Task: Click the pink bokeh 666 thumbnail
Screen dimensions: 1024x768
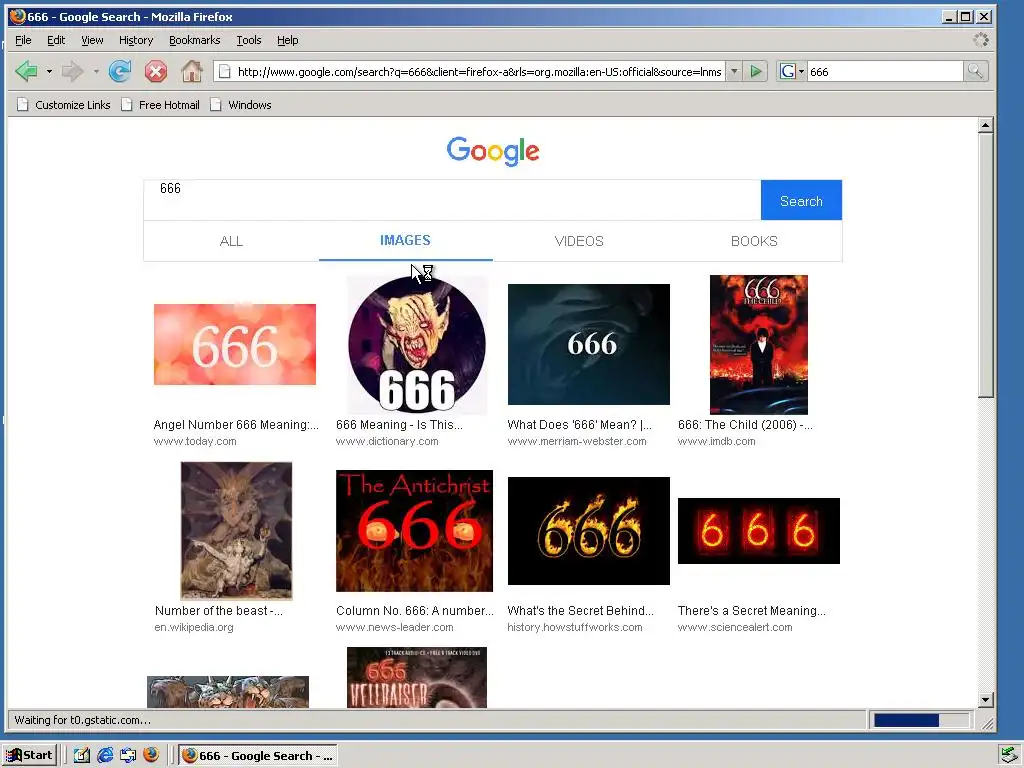Action: pos(235,344)
